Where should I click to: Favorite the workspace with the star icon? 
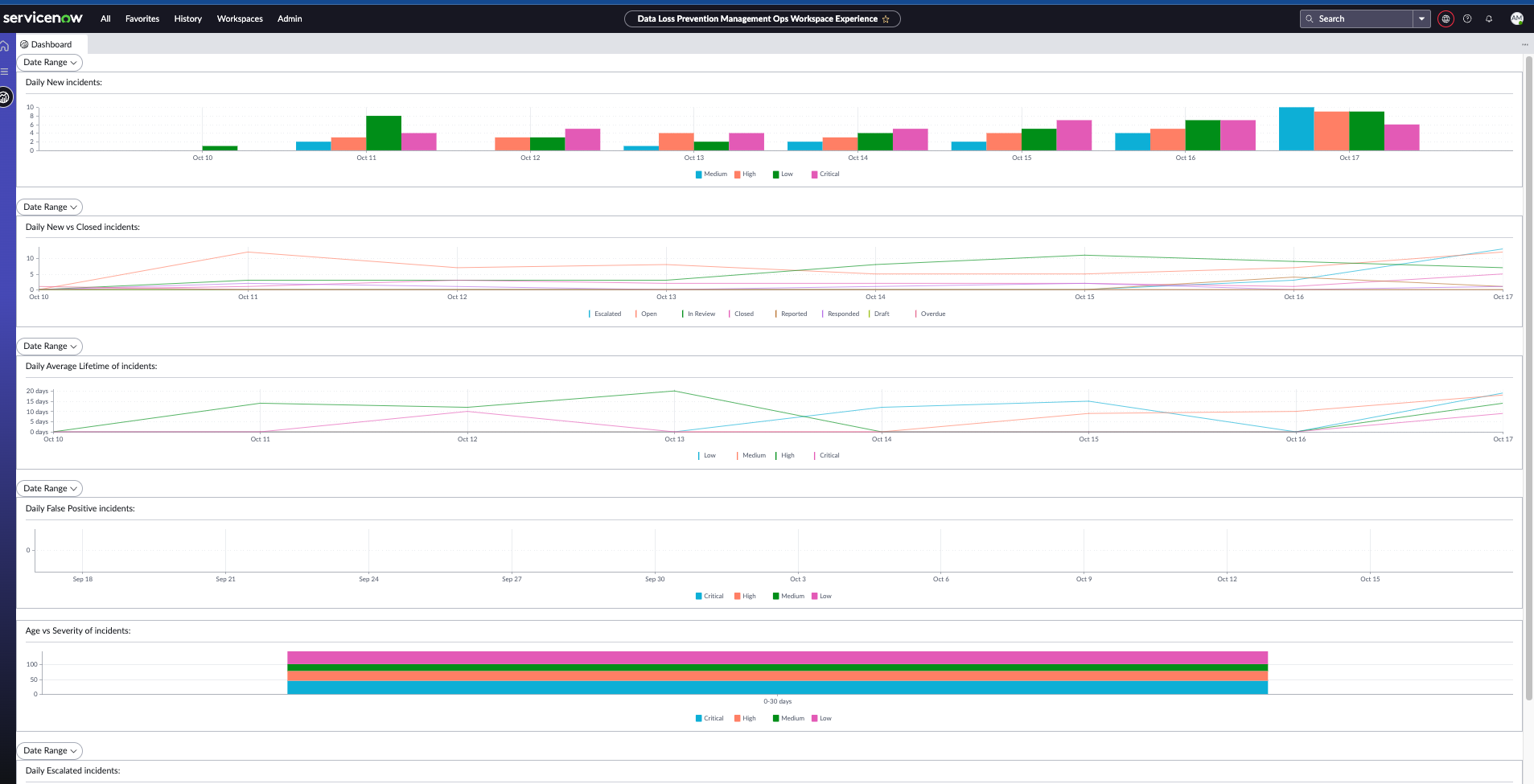point(886,18)
